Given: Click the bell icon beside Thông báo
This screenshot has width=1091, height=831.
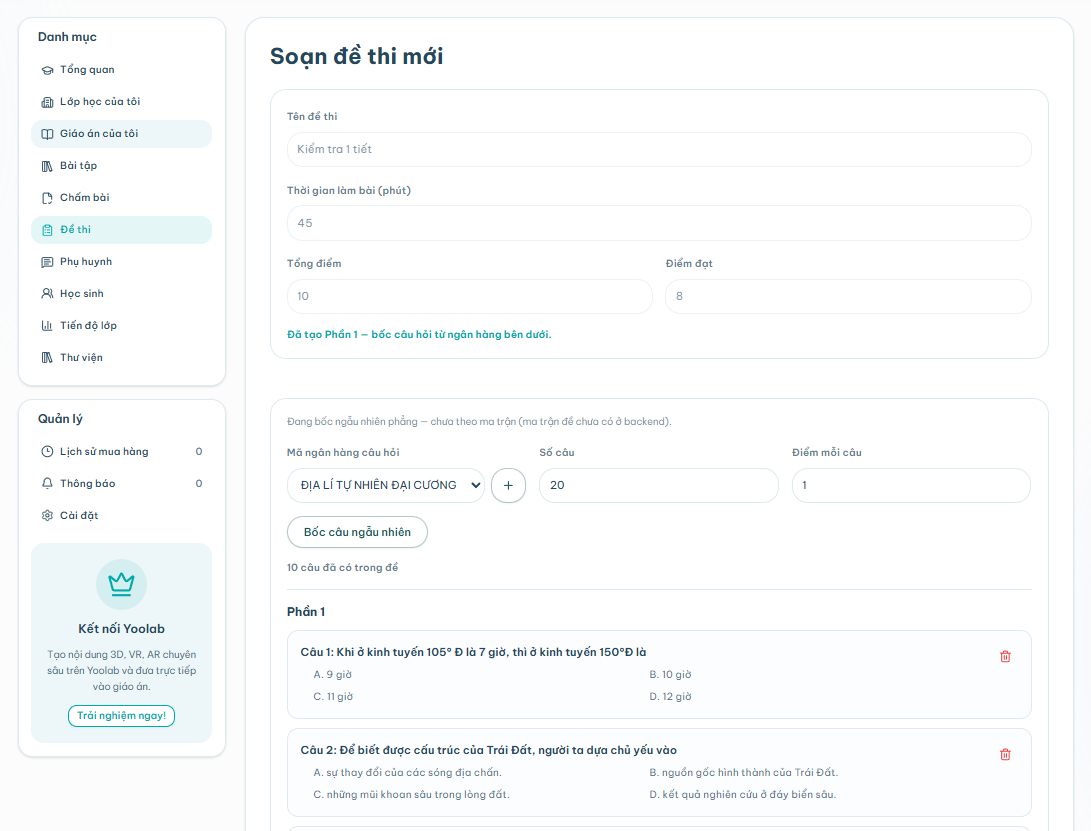Looking at the screenshot, I should click(47, 484).
